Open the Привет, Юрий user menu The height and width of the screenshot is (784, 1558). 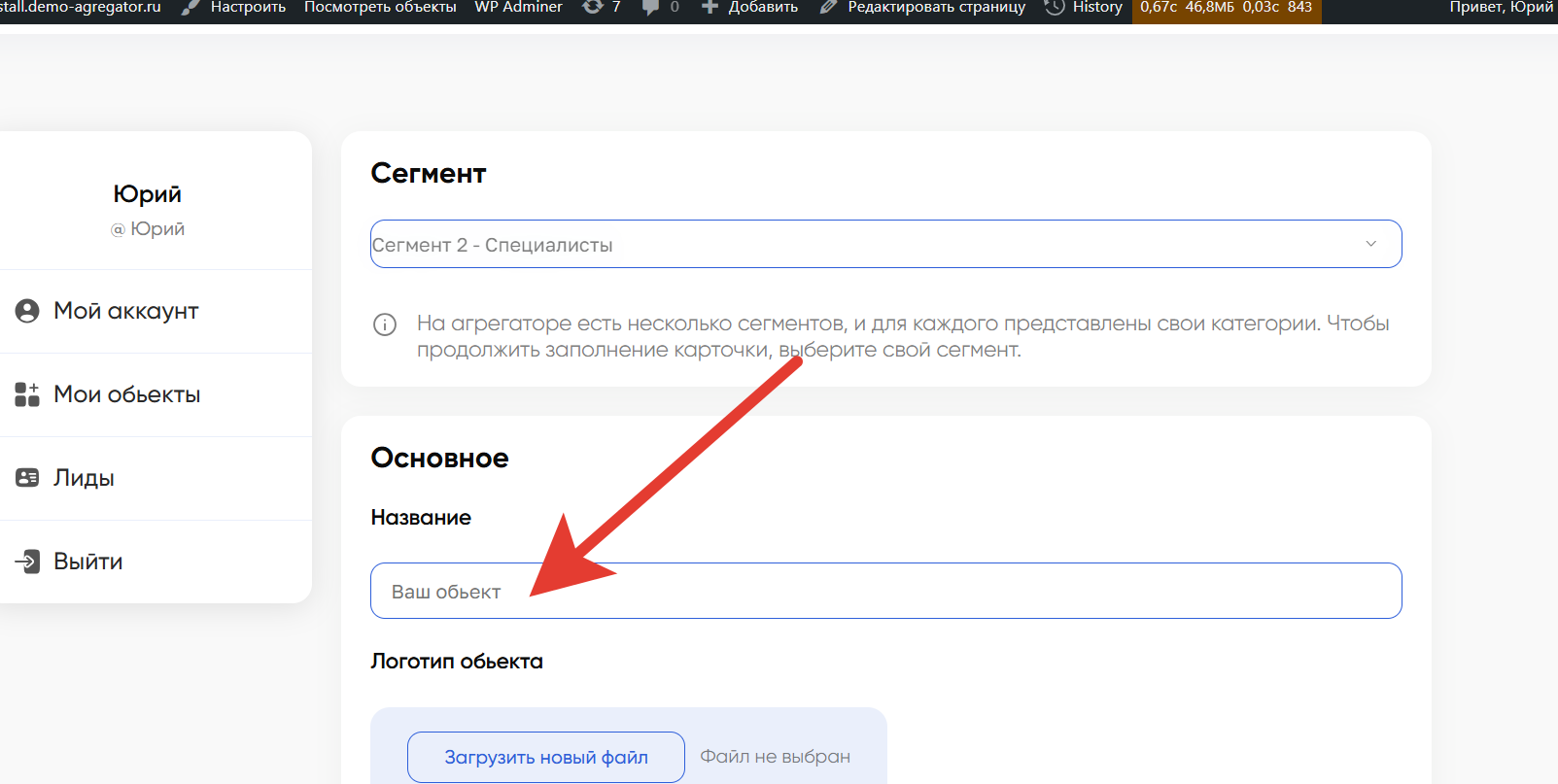[x=1500, y=8]
